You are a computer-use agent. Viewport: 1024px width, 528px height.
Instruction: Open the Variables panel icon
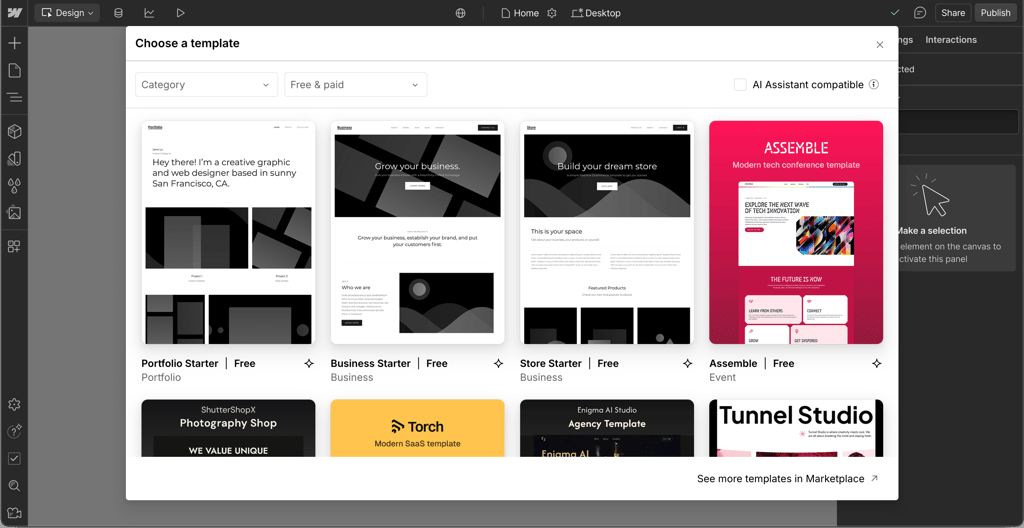click(14, 159)
